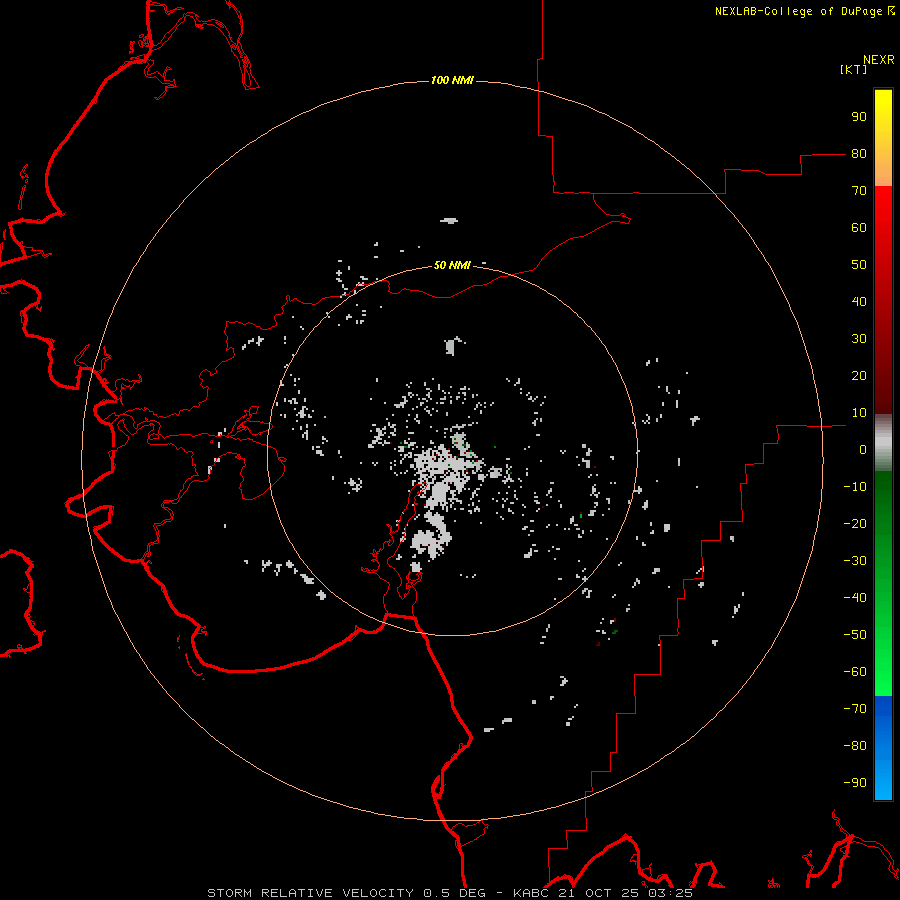Select the 10 knot scale label

tap(859, 413)
